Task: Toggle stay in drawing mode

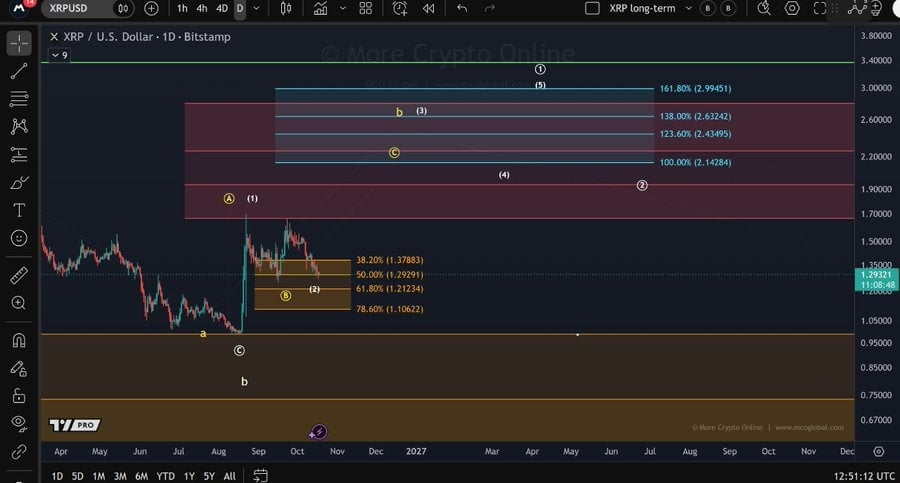Action: (19, 369)
